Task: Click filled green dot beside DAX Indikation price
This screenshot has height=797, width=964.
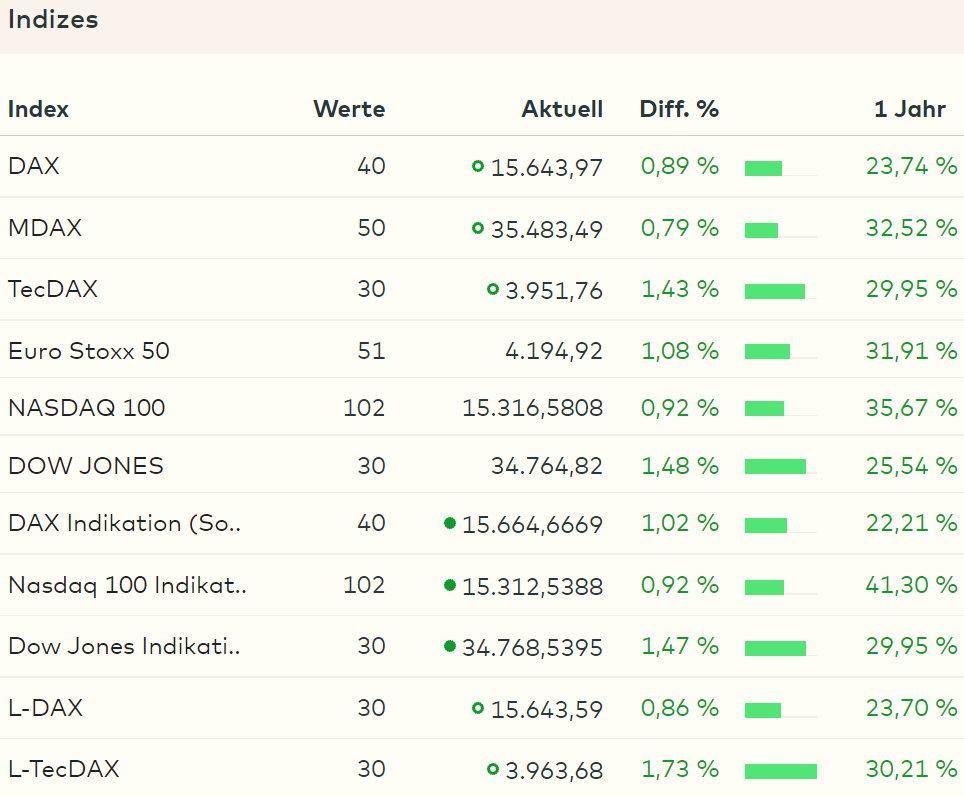Action: 449,523
